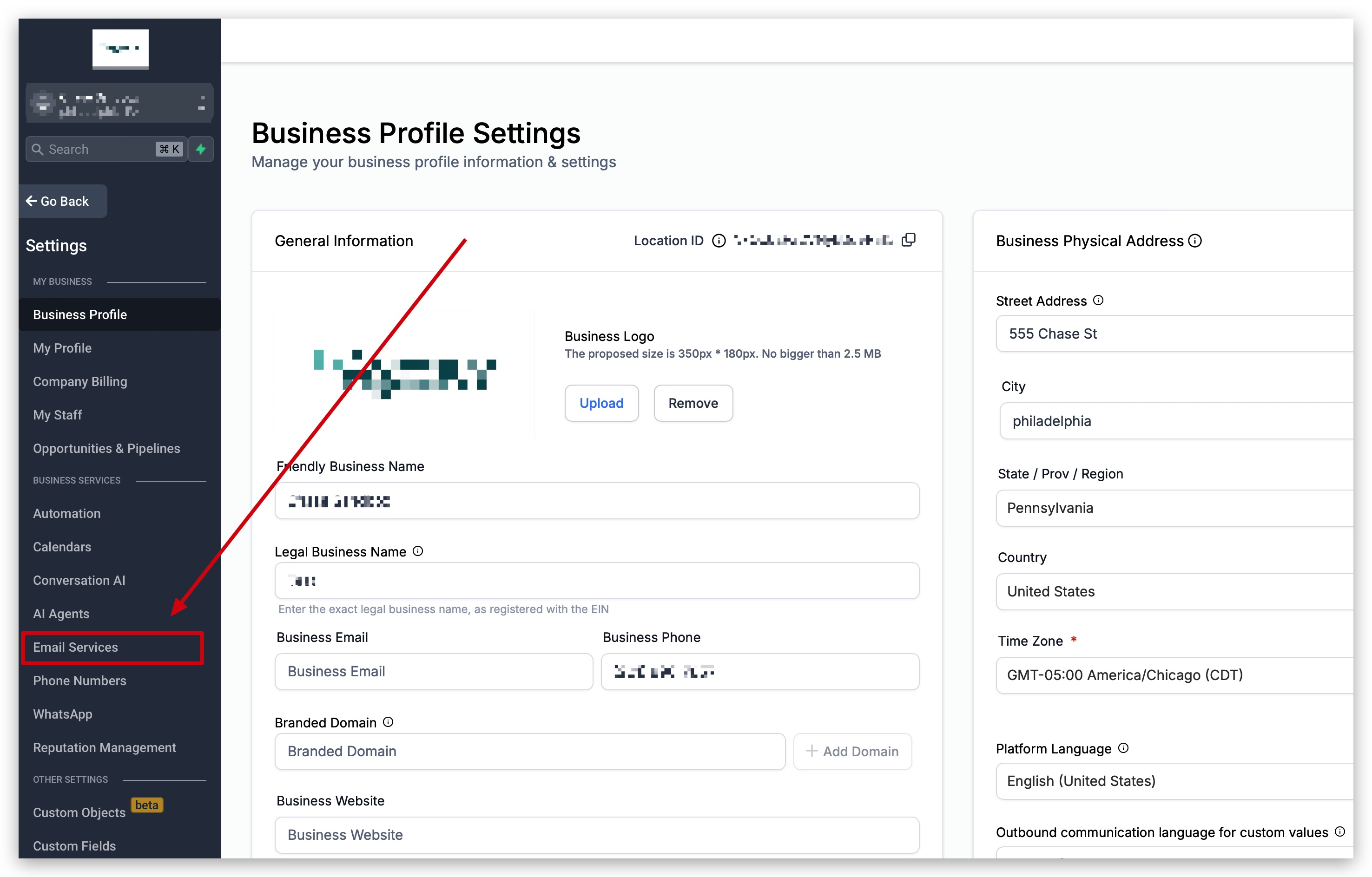The height and width of the screenshot is (877, 1372).
Task: Click the Business Email input field
Action: coord(433,671)
